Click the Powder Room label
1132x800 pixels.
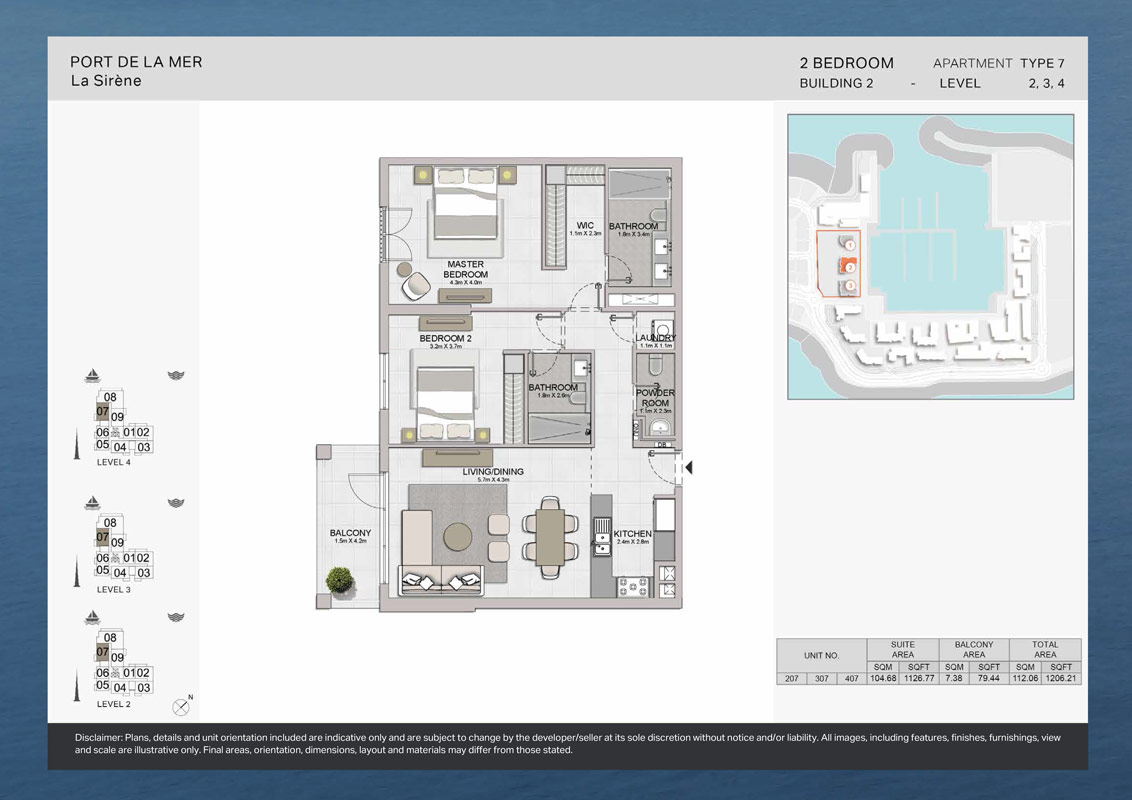655,398
